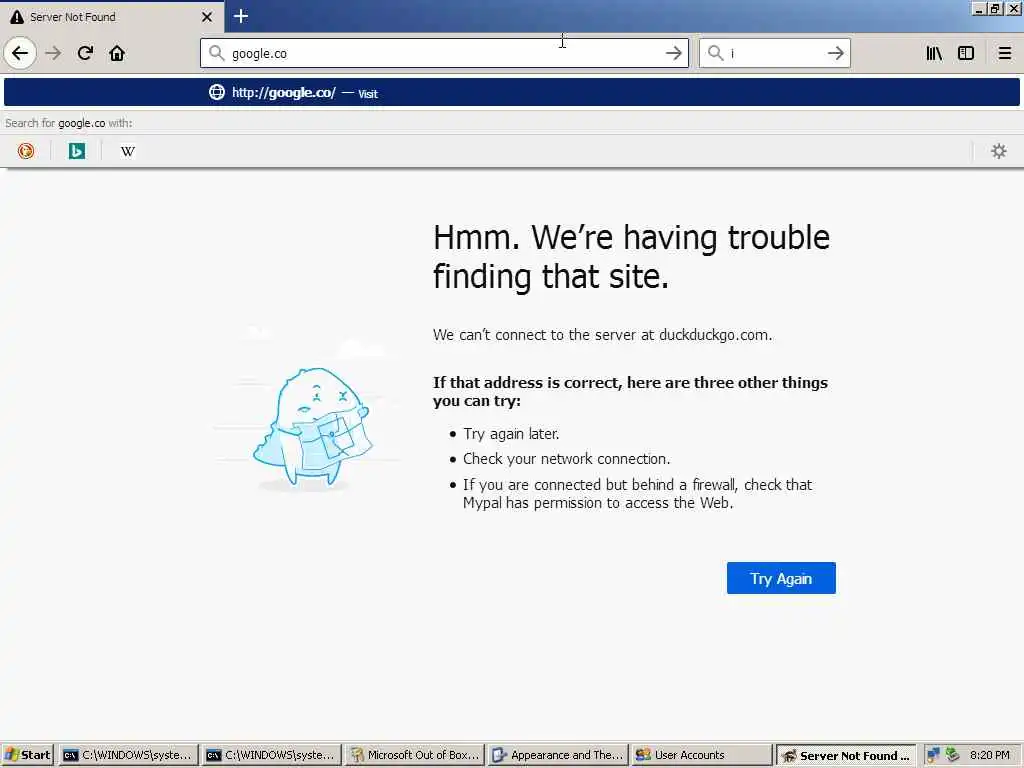Open a new tab with plus button

click(241, 16)
